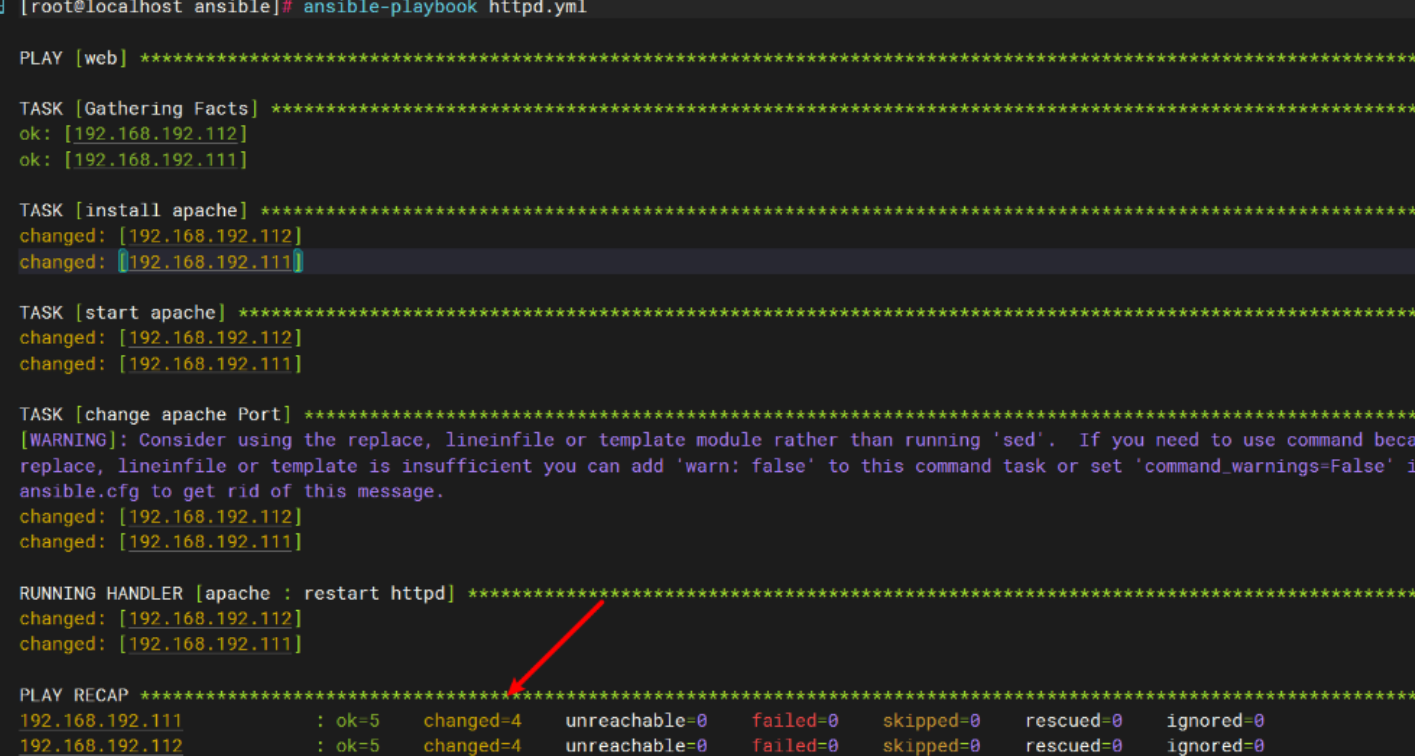Click unreachable=0 in the 192.168.192.112 recap row
Image resolution: width=1415 pixels, height=756 pixels.
click(636, 746)
